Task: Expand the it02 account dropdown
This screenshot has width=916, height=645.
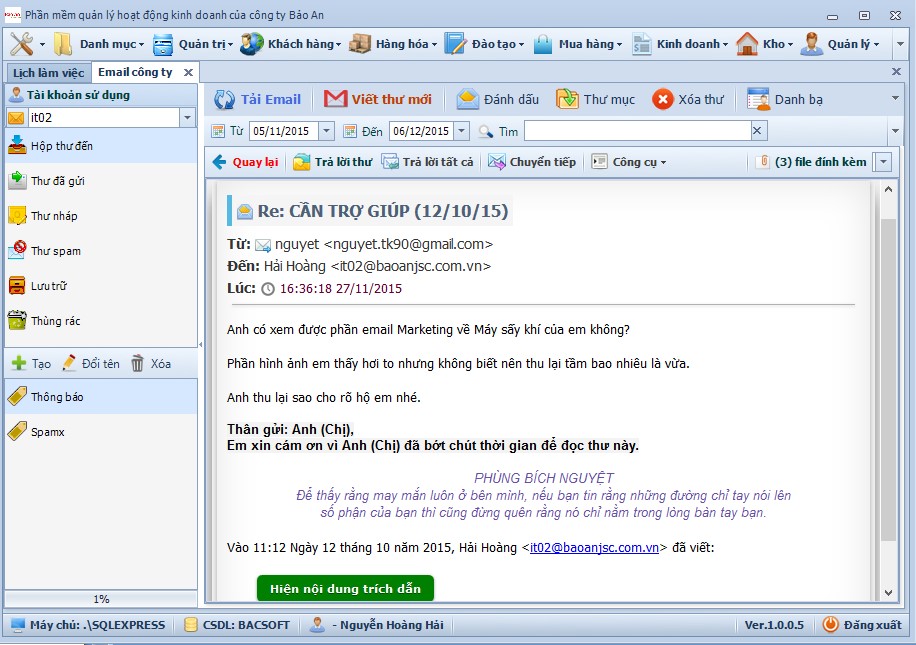Action: point(188,118)
